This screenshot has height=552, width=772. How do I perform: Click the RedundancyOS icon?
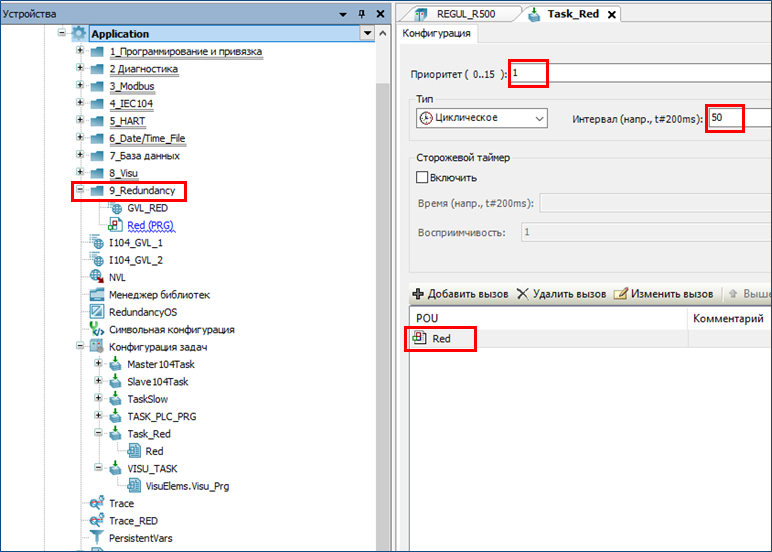pyautogui.click(x=97, y=312)
